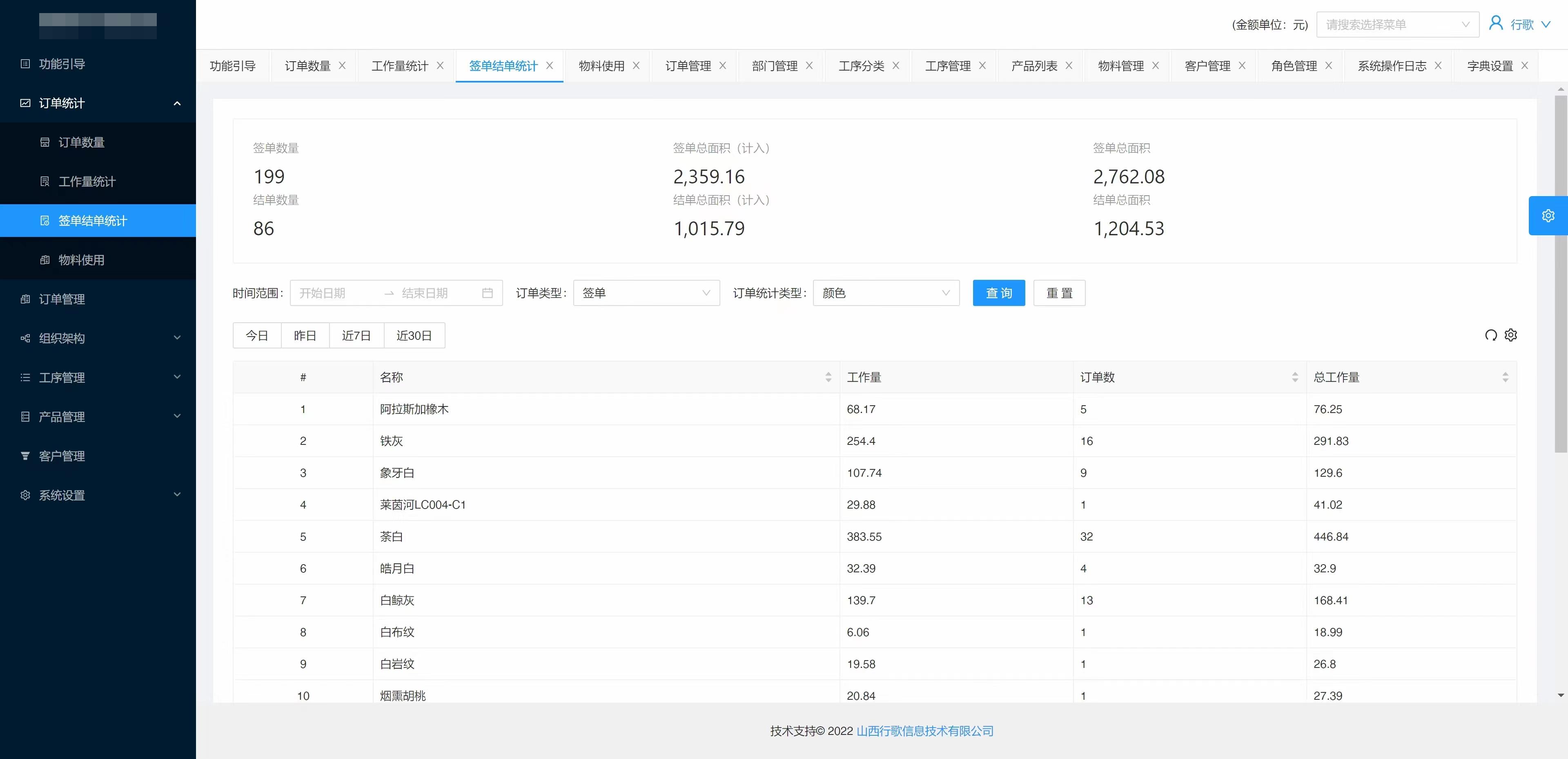
Task: Open 订单管理 in sidebar
Action: click(98, 299)
